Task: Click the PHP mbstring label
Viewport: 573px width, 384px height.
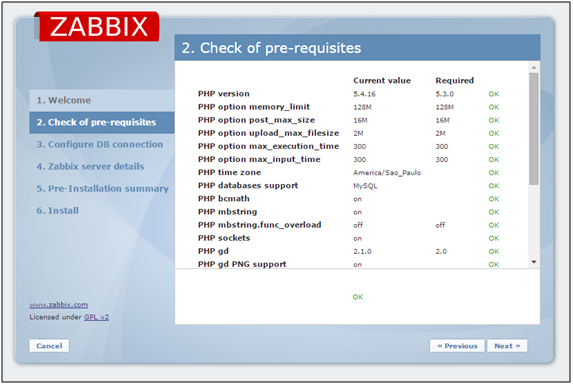Action: tap(228, 212)
